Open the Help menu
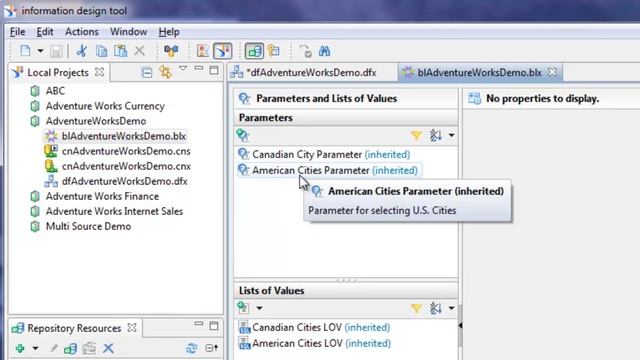 click(169, 32)
